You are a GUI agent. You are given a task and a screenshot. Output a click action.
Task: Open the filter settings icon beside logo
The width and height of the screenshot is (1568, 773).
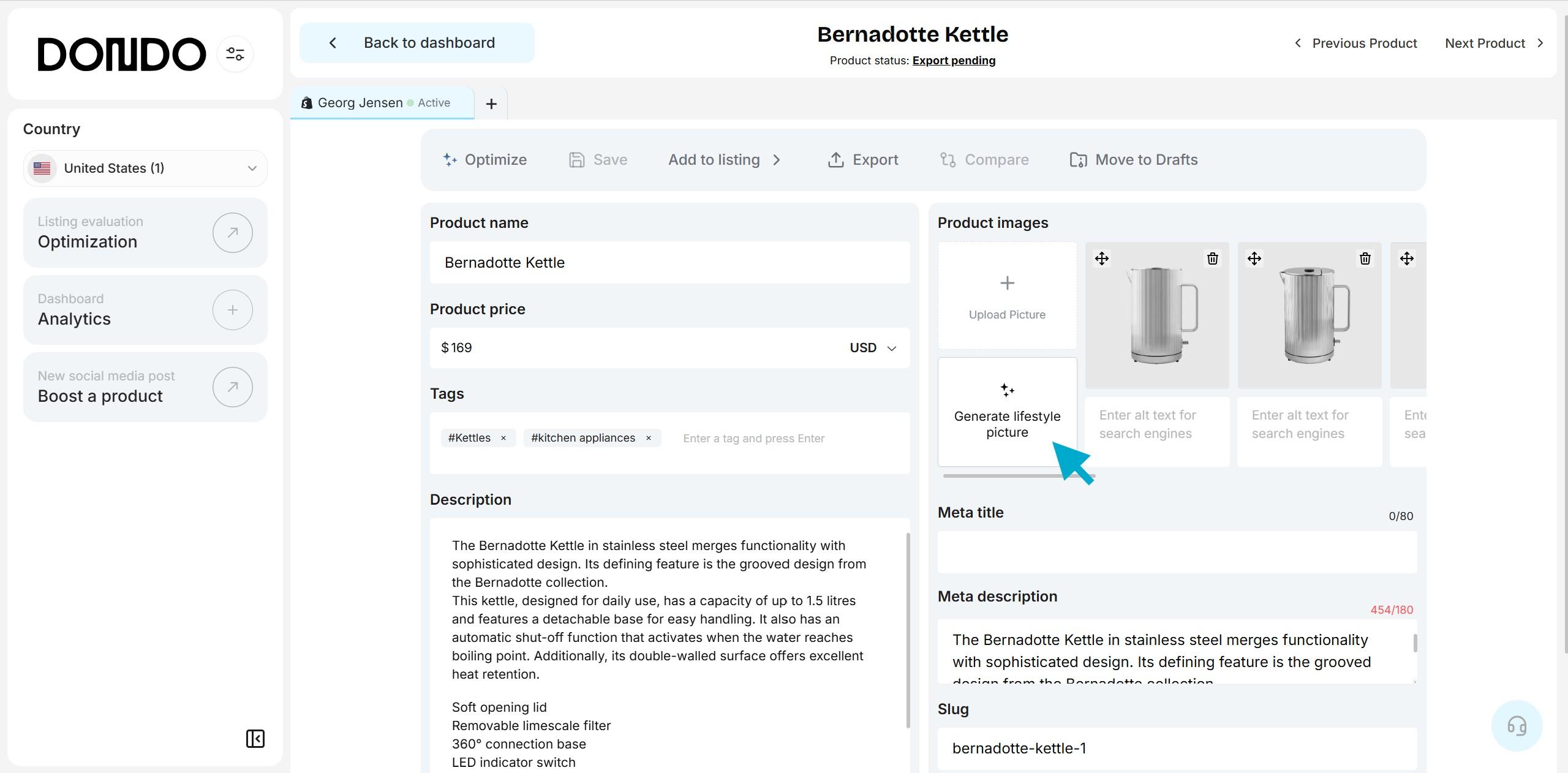pos(235,54)
